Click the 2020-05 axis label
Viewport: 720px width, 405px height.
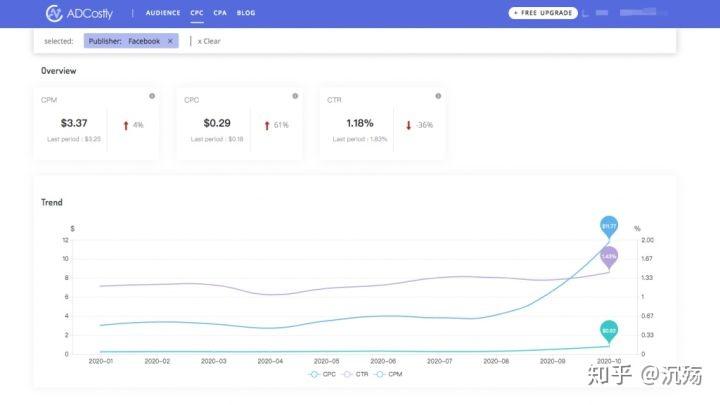click(326, 361)
